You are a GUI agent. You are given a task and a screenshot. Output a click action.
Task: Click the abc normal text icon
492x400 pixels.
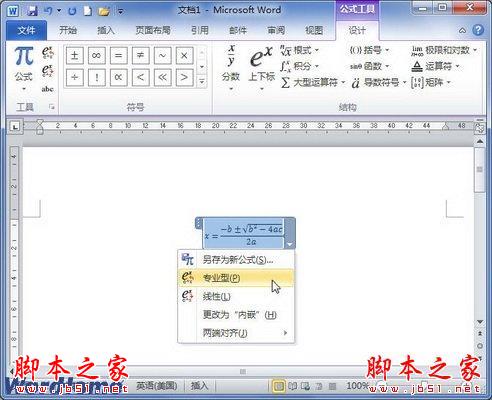pyautogui.click(x=48, y=89)
